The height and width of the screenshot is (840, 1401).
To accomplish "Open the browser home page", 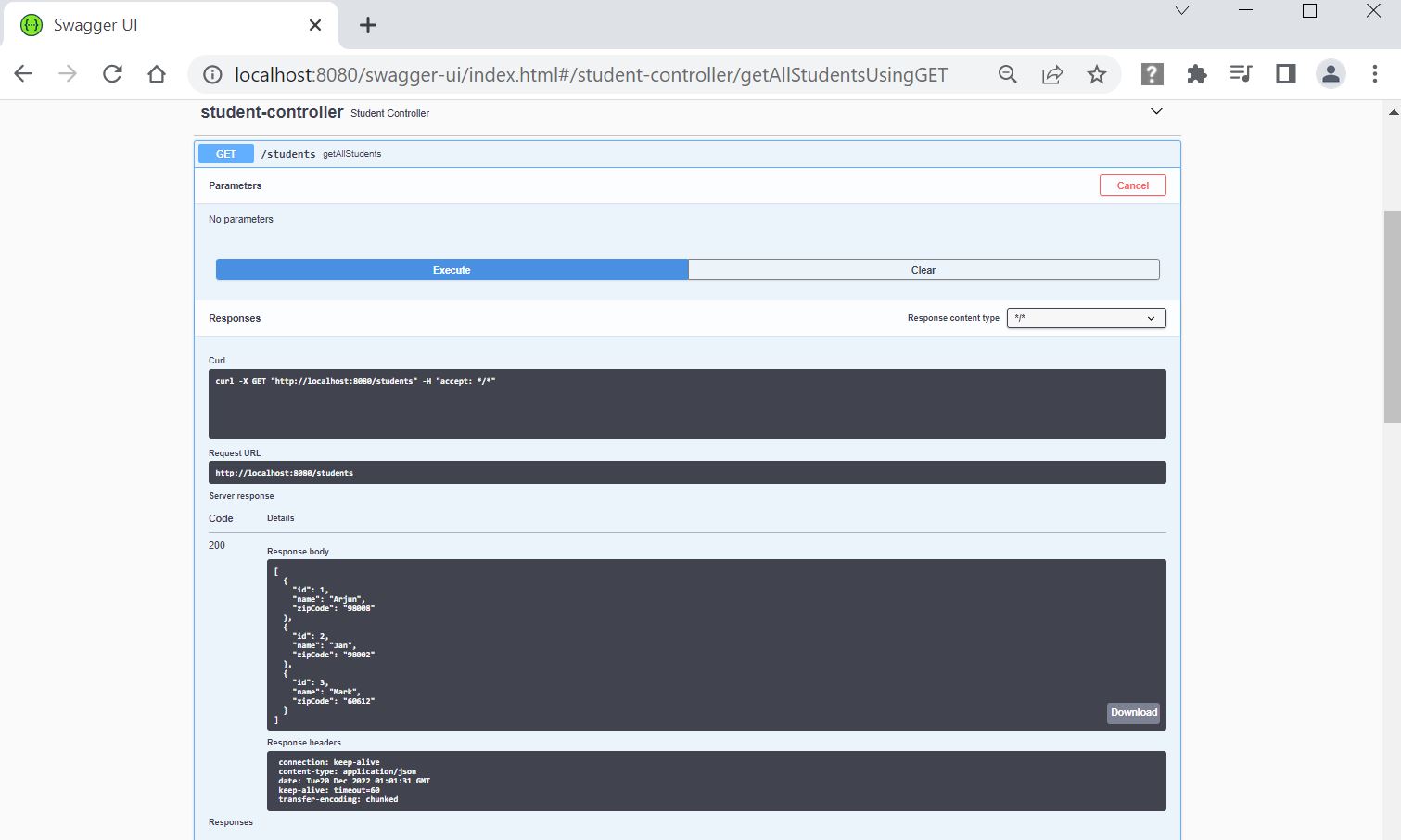I will [157, 74].
